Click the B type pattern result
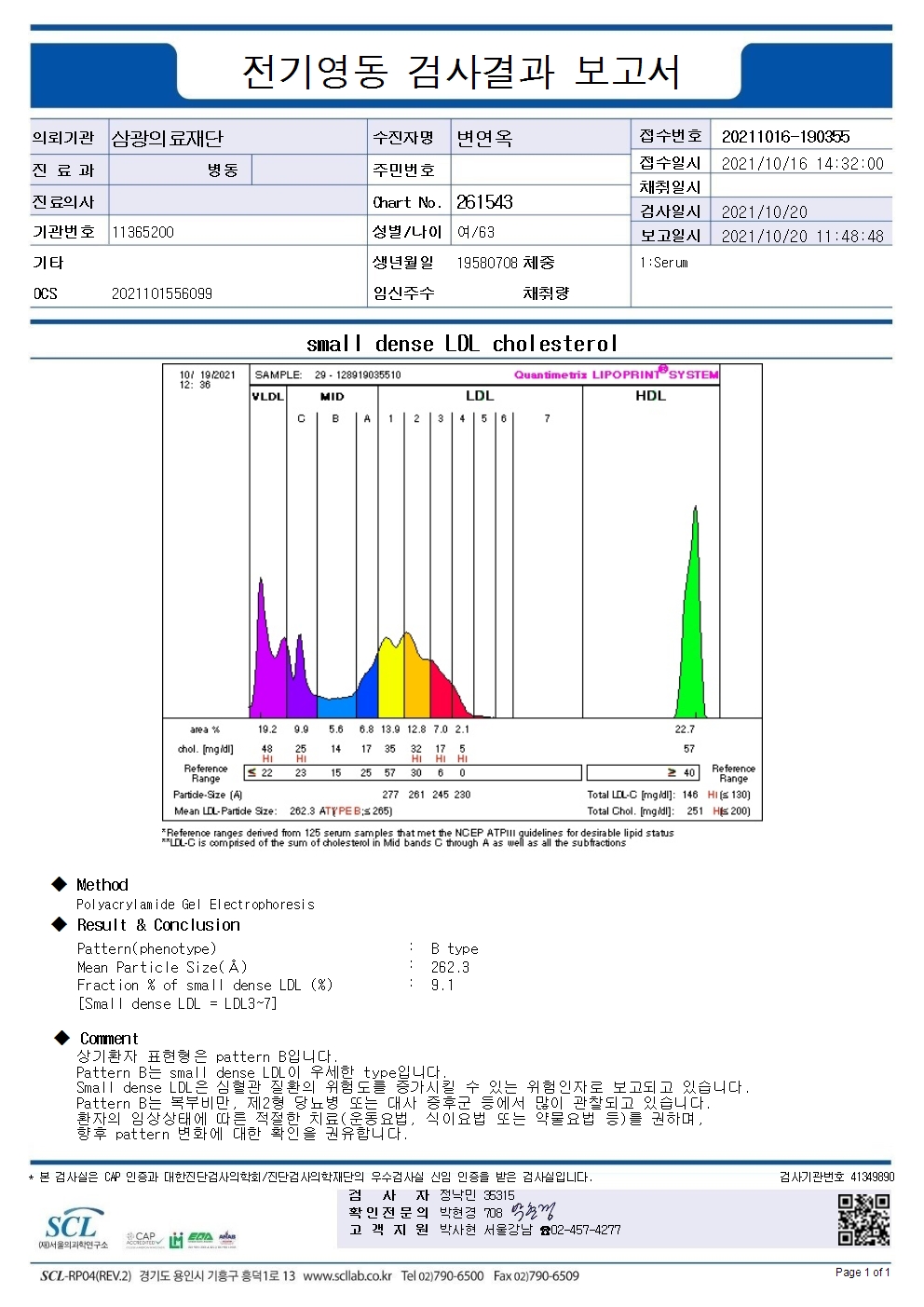This screenshot has width=924, height=1307. click(455, 948)
